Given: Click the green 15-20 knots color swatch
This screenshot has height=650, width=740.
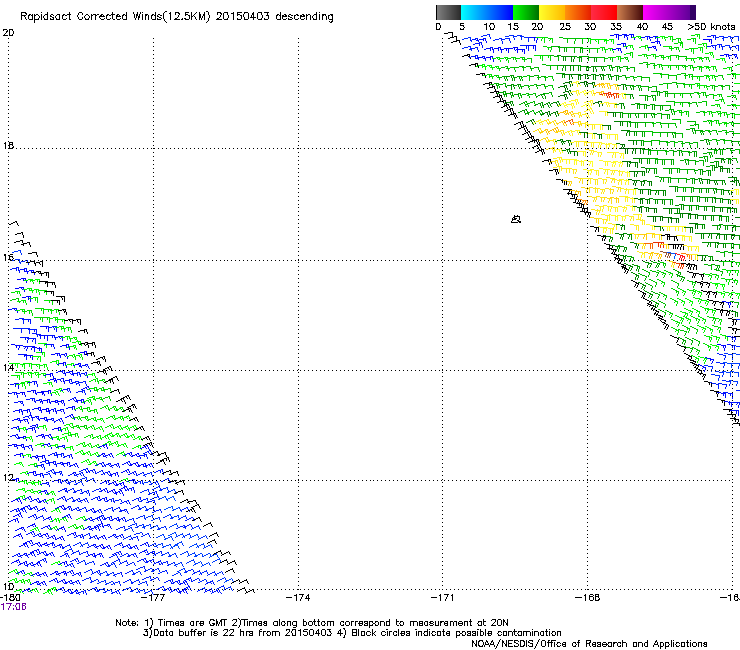Looking at the screenshot, I should pos(526,12).
